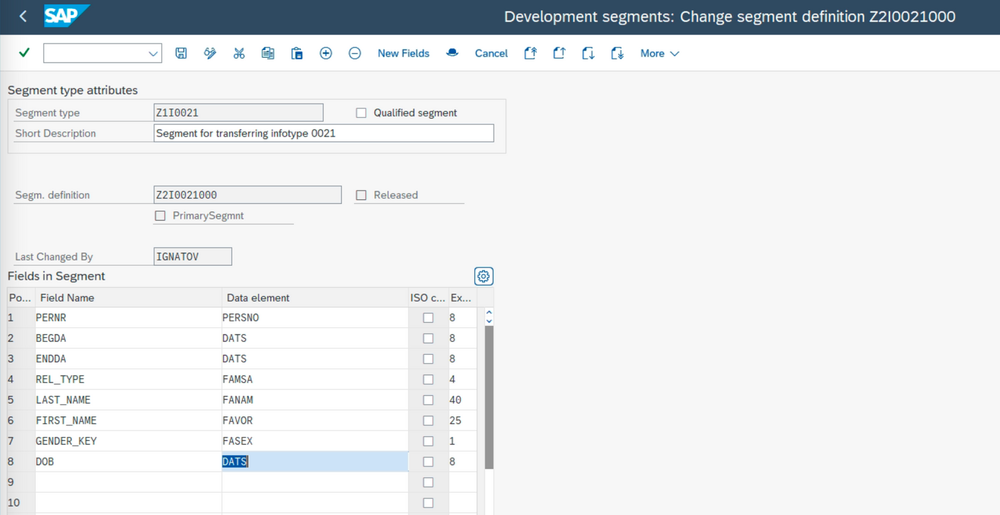This screenshot has height=515, width=1000.
Task: Click the Paste clipboard icon
Action: pyautogui.click(x=297, y=53)
